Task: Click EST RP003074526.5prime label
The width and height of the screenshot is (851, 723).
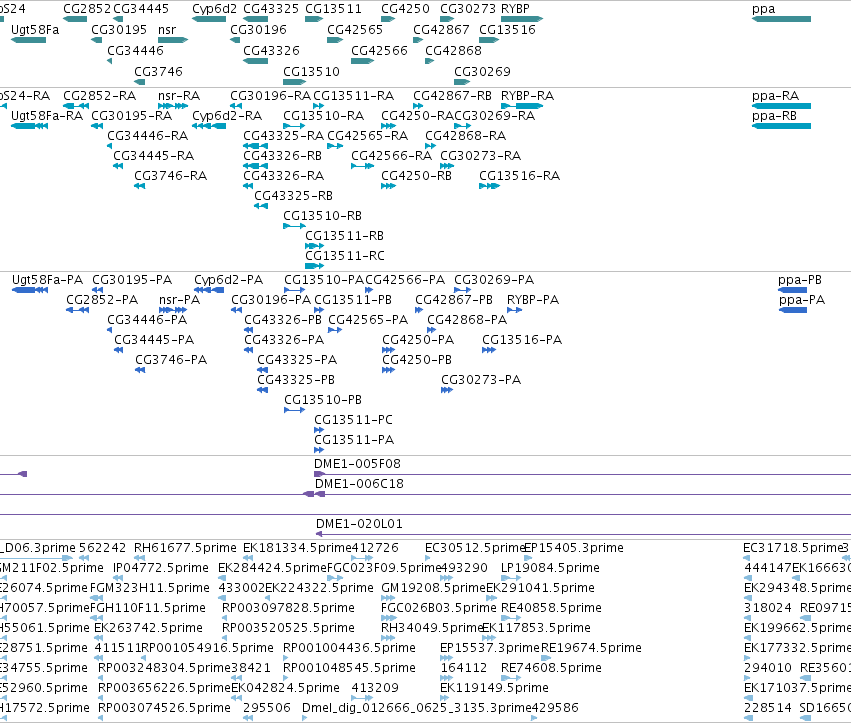Action: pos(164,708)
